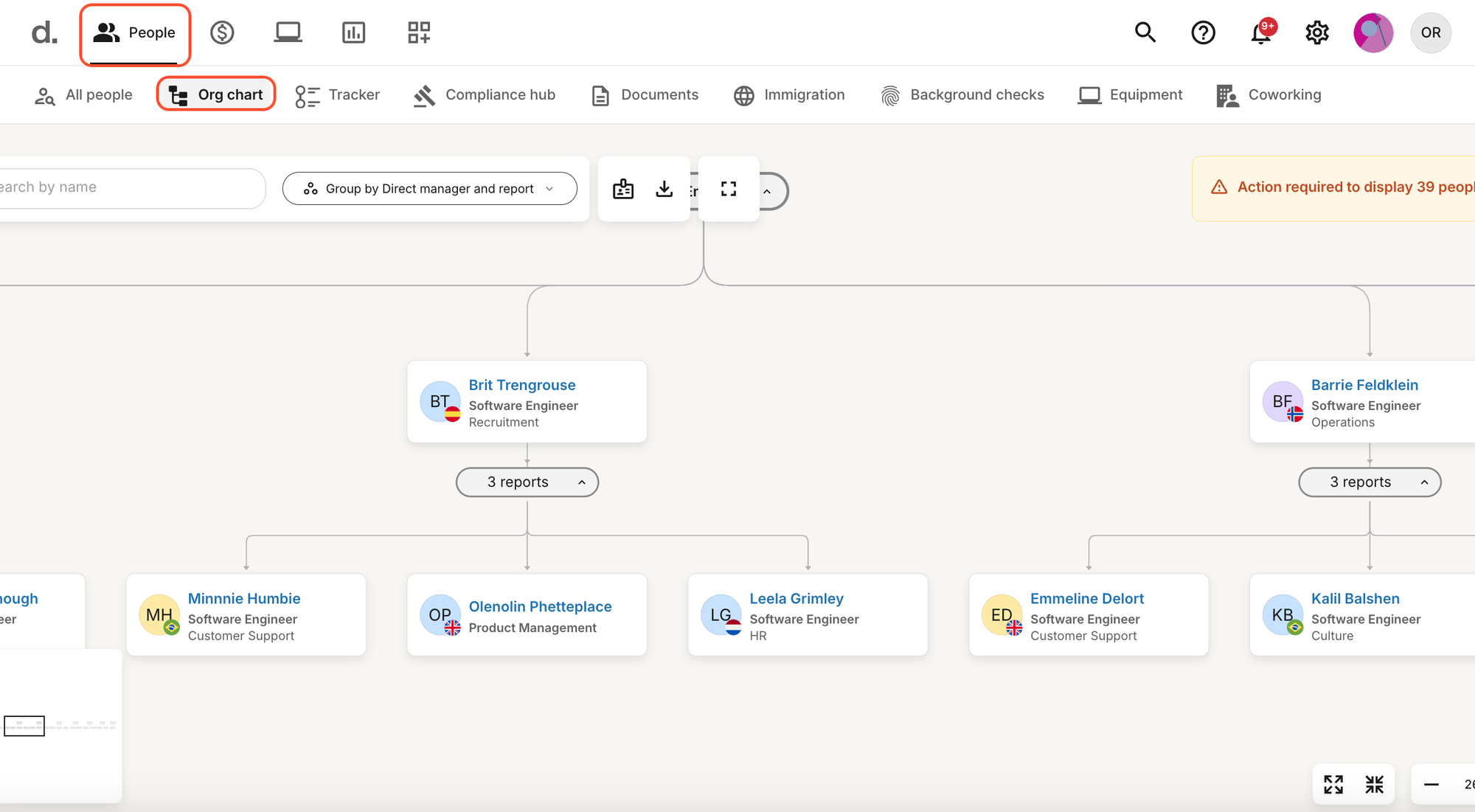The width and height of the screenshot is (1475, 812).
Task: Collapse the top node chevron pill
Action: [x=767, y=192]
